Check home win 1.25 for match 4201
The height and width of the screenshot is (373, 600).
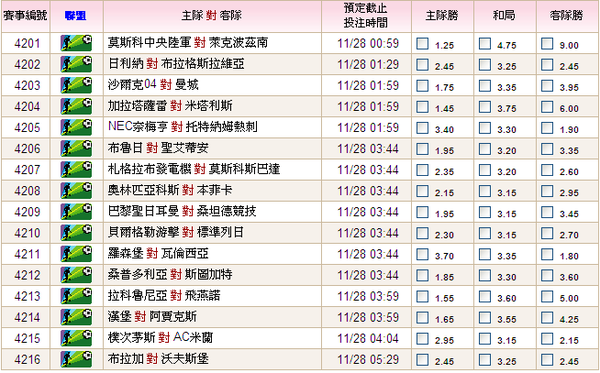point(422,44)
